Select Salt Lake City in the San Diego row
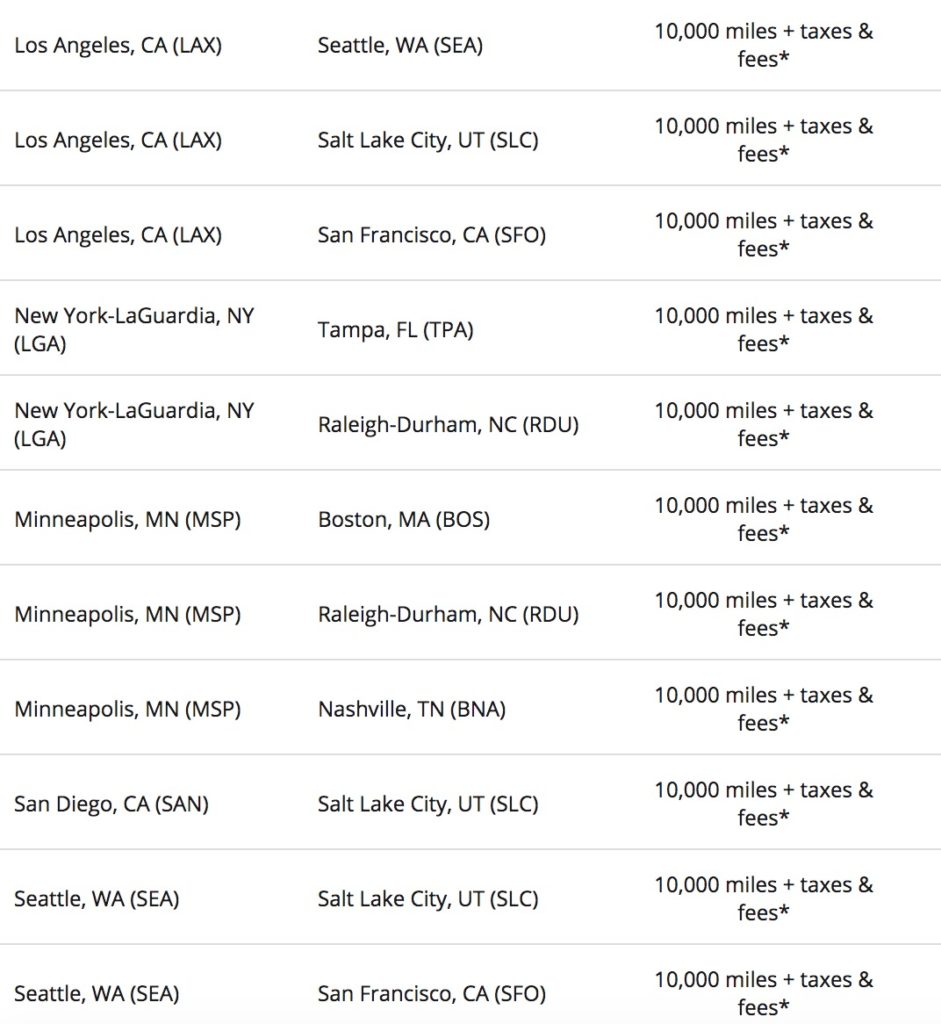 [427, 805]
